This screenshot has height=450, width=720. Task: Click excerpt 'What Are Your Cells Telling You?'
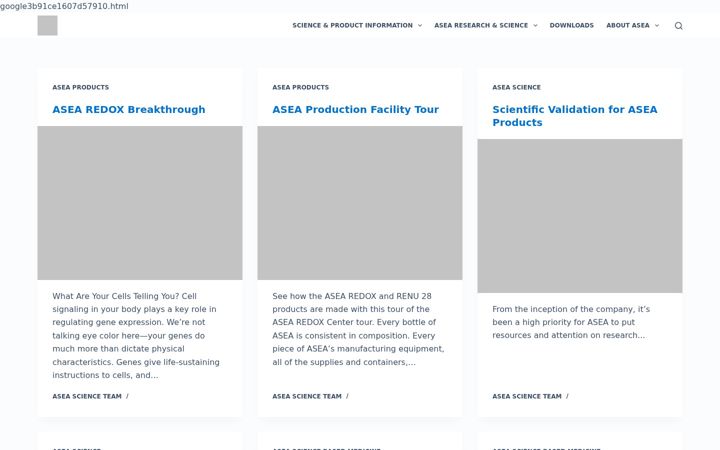point(136,336)
